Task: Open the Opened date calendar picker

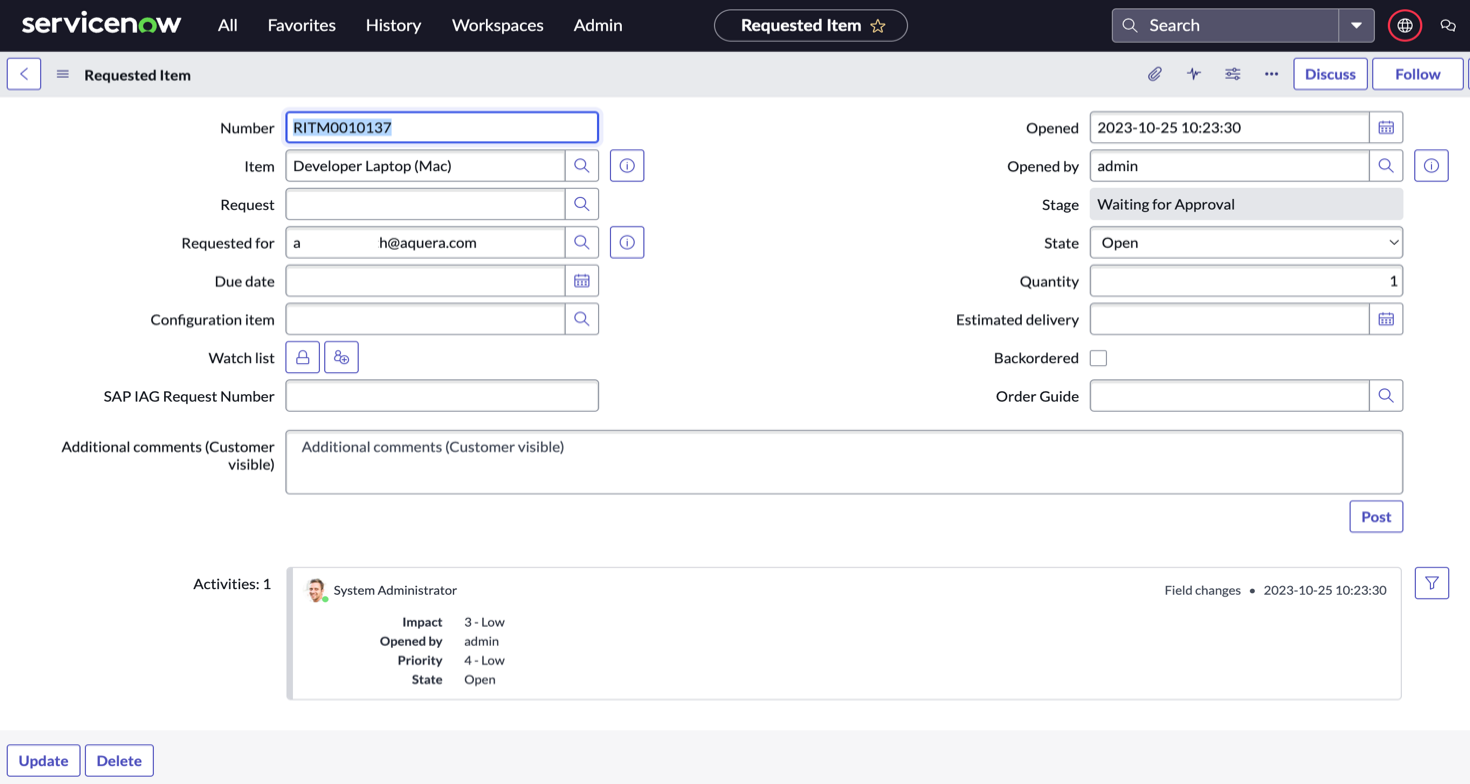Action: pyautogui.click(x=1386, y=127)
